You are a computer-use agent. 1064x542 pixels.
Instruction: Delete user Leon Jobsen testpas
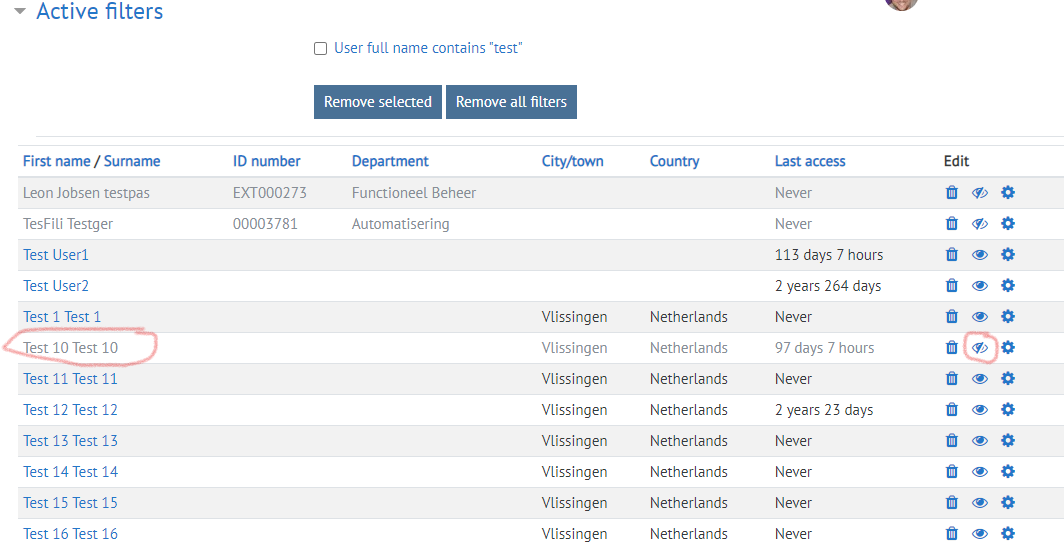(951, 193)
